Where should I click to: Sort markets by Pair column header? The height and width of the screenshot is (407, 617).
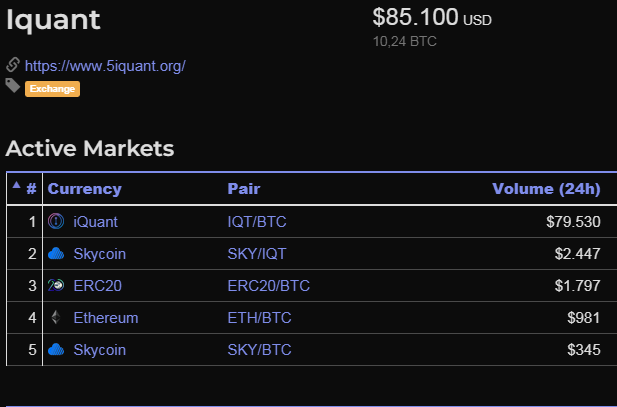click(244, 188)
